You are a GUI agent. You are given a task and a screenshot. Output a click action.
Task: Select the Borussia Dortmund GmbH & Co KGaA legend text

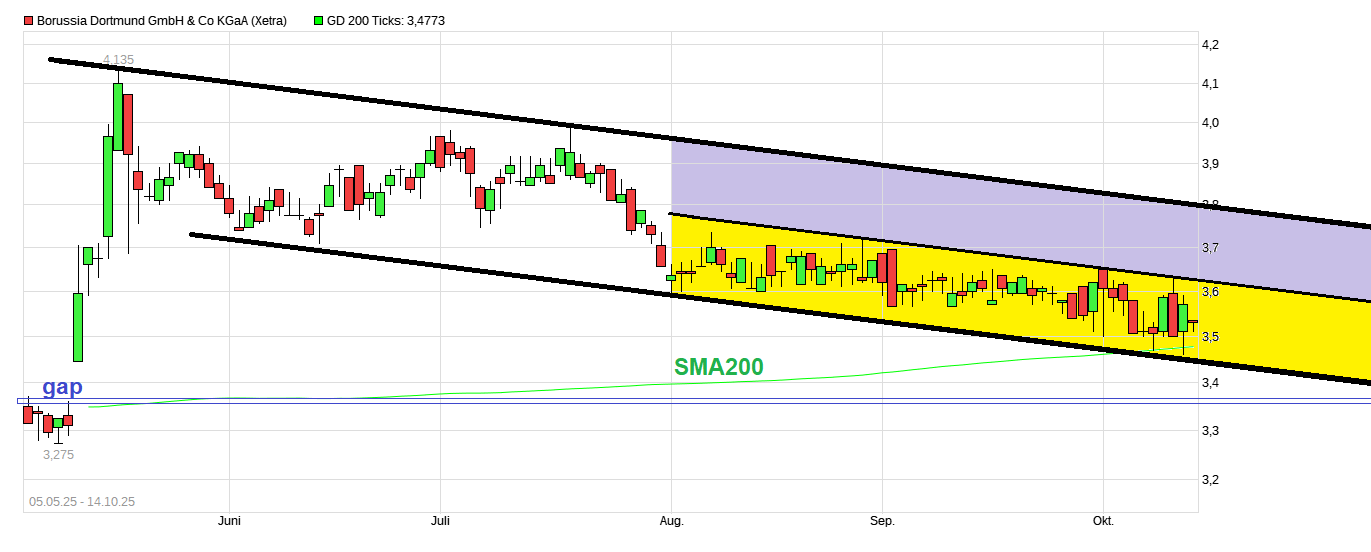click(x=162, y=20)
